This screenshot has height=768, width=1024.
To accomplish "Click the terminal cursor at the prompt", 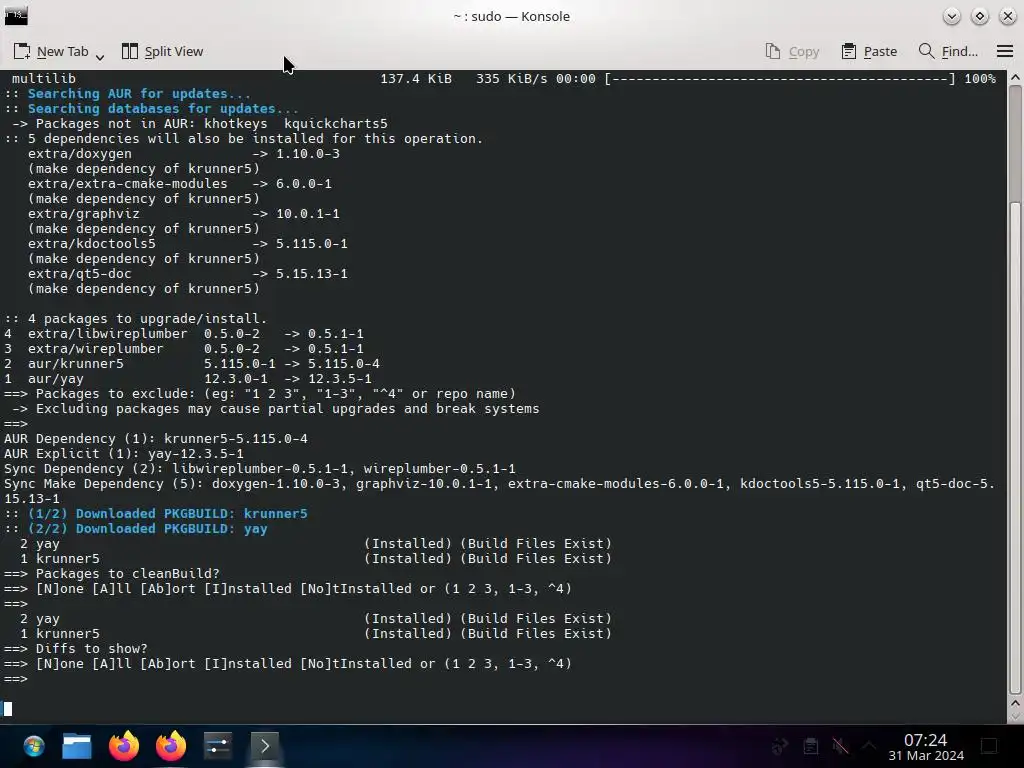I will click(x=8, y=709).
